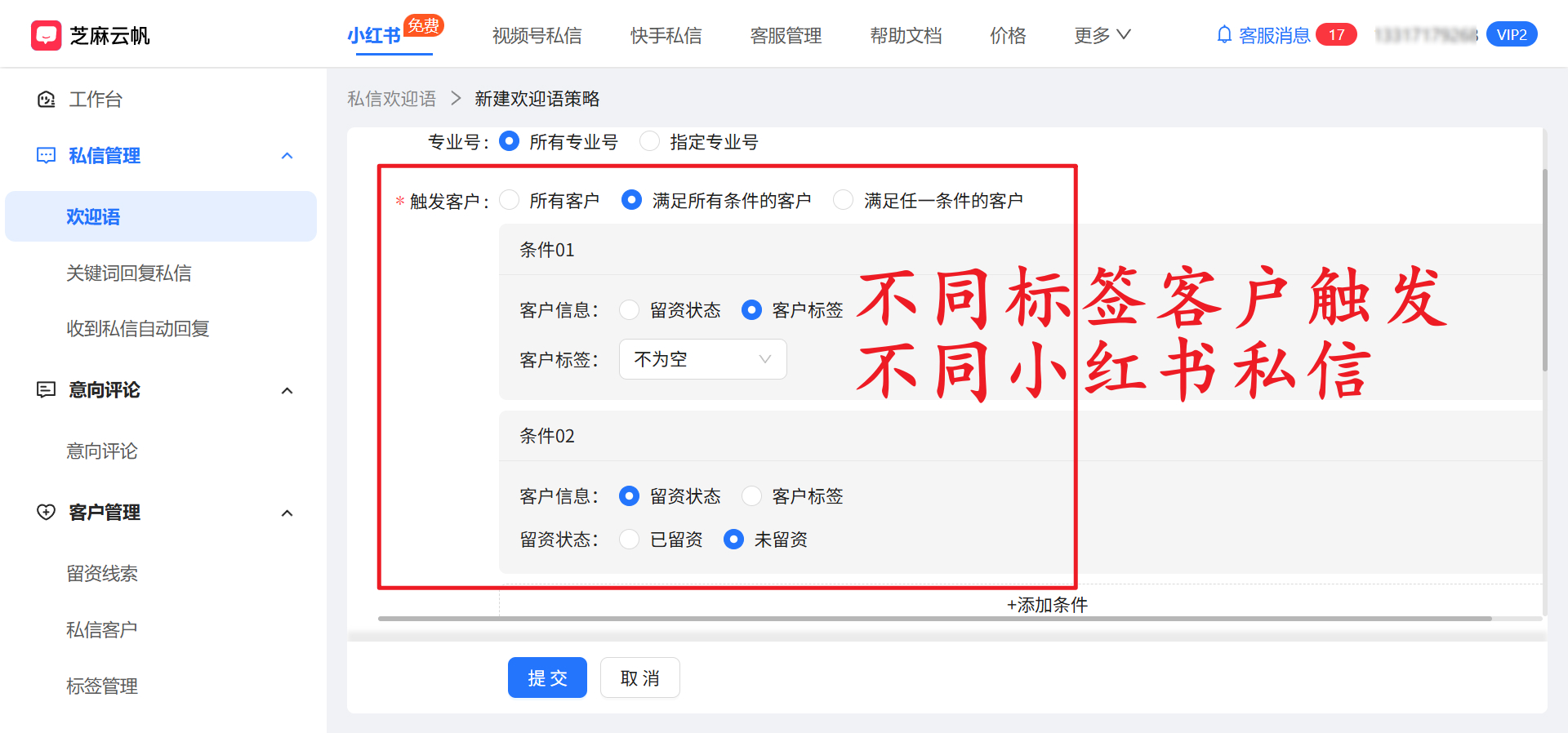Click the 新建欢迎语策略 breadcrumb text
This screenshot has height=733, width=1568.
pos(537,99)
